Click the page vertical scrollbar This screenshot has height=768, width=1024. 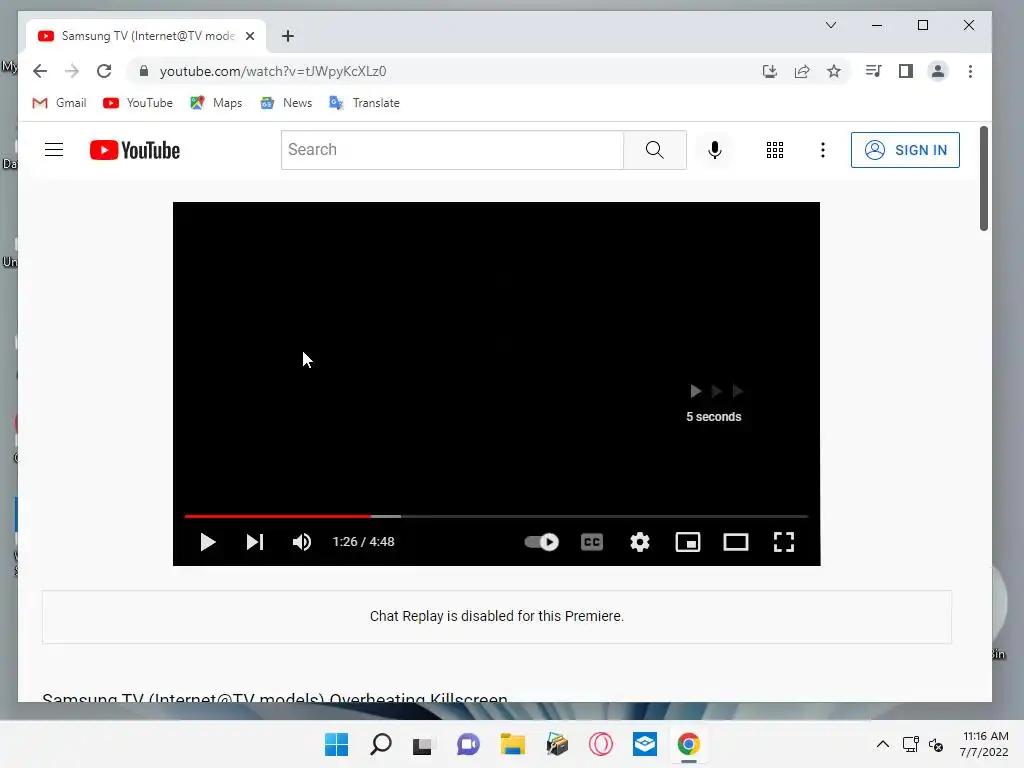[984, 178]
